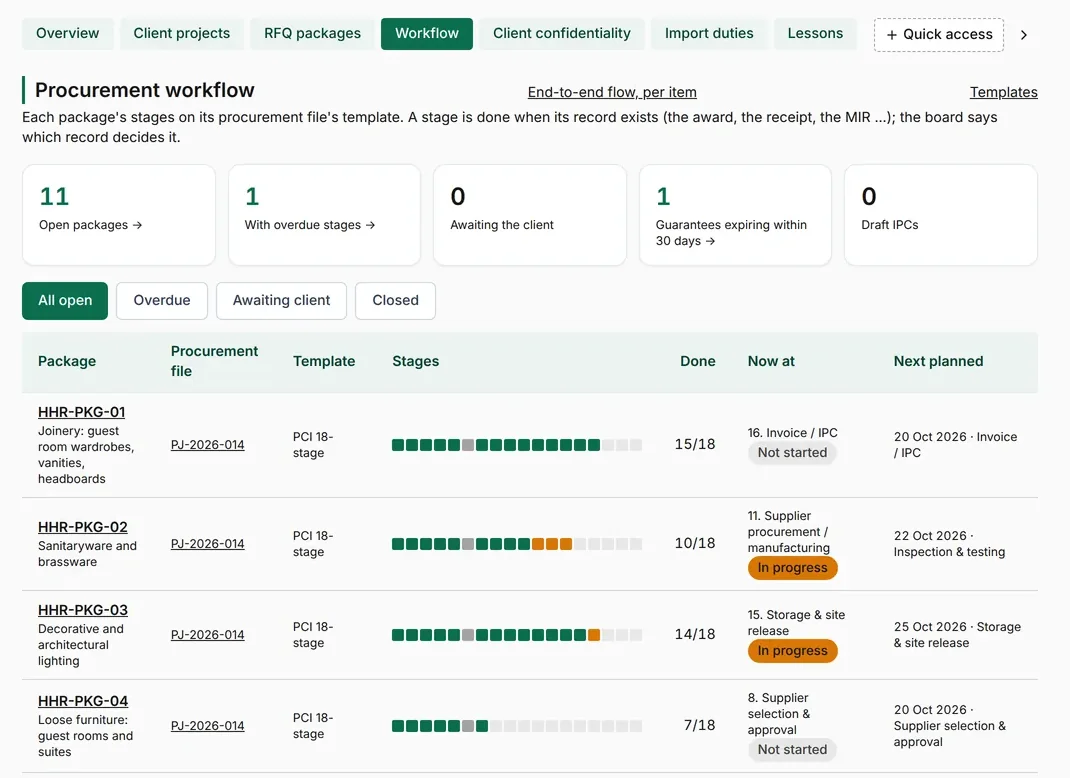Open the 11 Open packages card
Image resolution: width=1070 pixels, height=778 pixels.
pos(119,215)
